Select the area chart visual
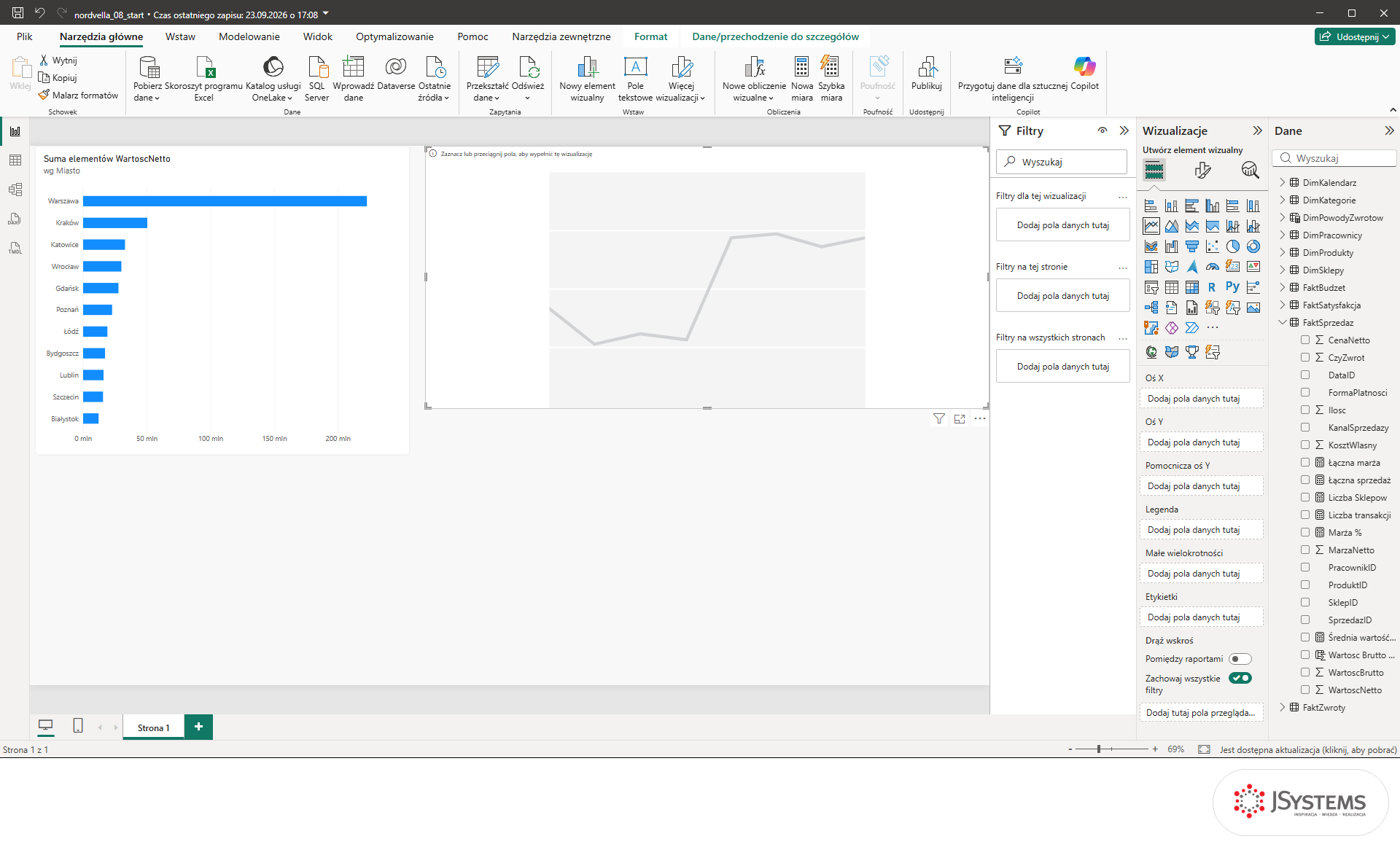 click(x=1171, y=226)
